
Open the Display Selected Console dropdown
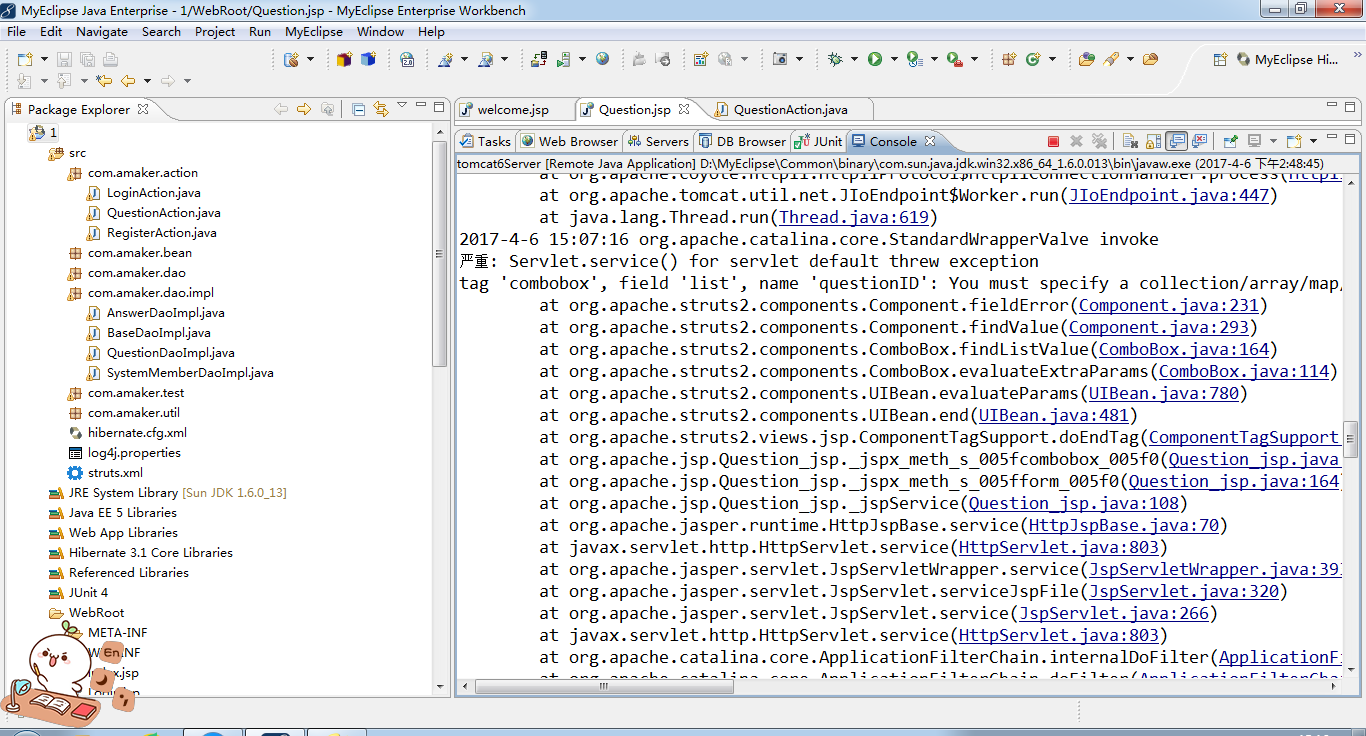click(x=1273, y=141)
